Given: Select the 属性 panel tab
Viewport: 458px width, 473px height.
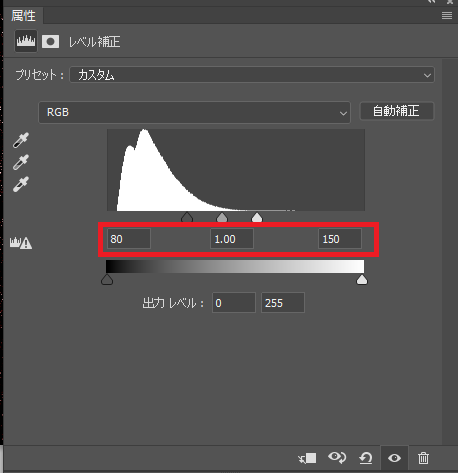Looking at the screenshot, I should (23, 16).
